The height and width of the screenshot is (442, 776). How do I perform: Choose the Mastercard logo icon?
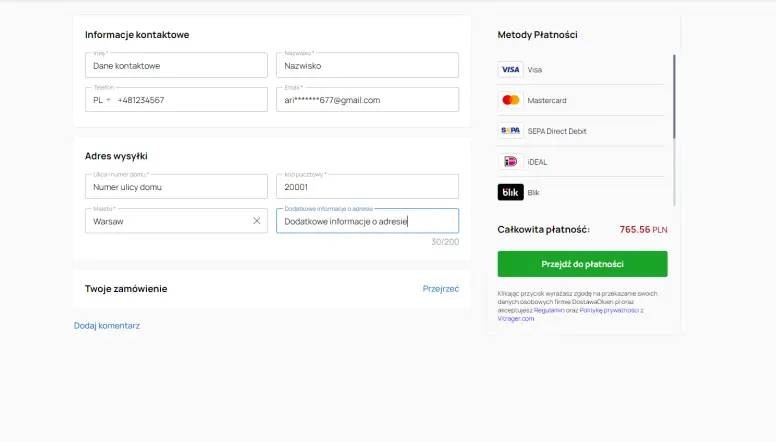(x=510, y=100)
